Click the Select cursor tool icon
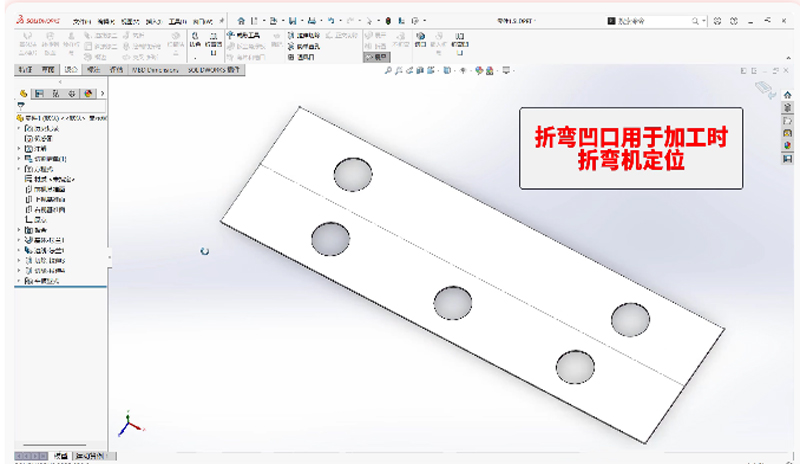This screenshot has height=464, width=800. 369,21
